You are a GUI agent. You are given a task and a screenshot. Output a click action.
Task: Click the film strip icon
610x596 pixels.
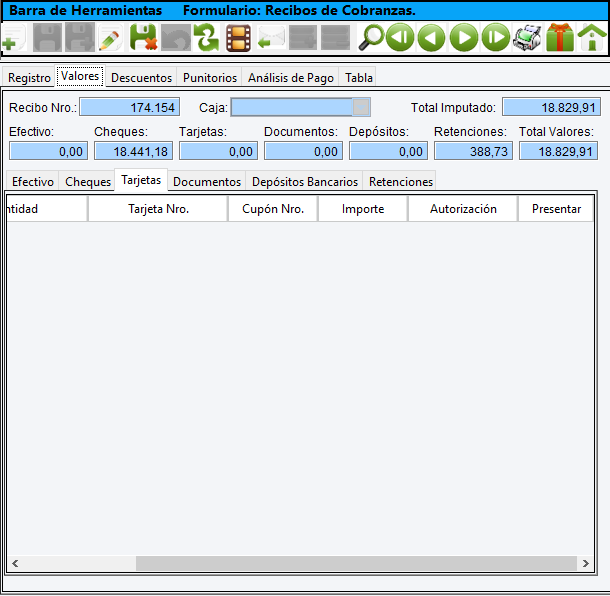pos(238,39)
